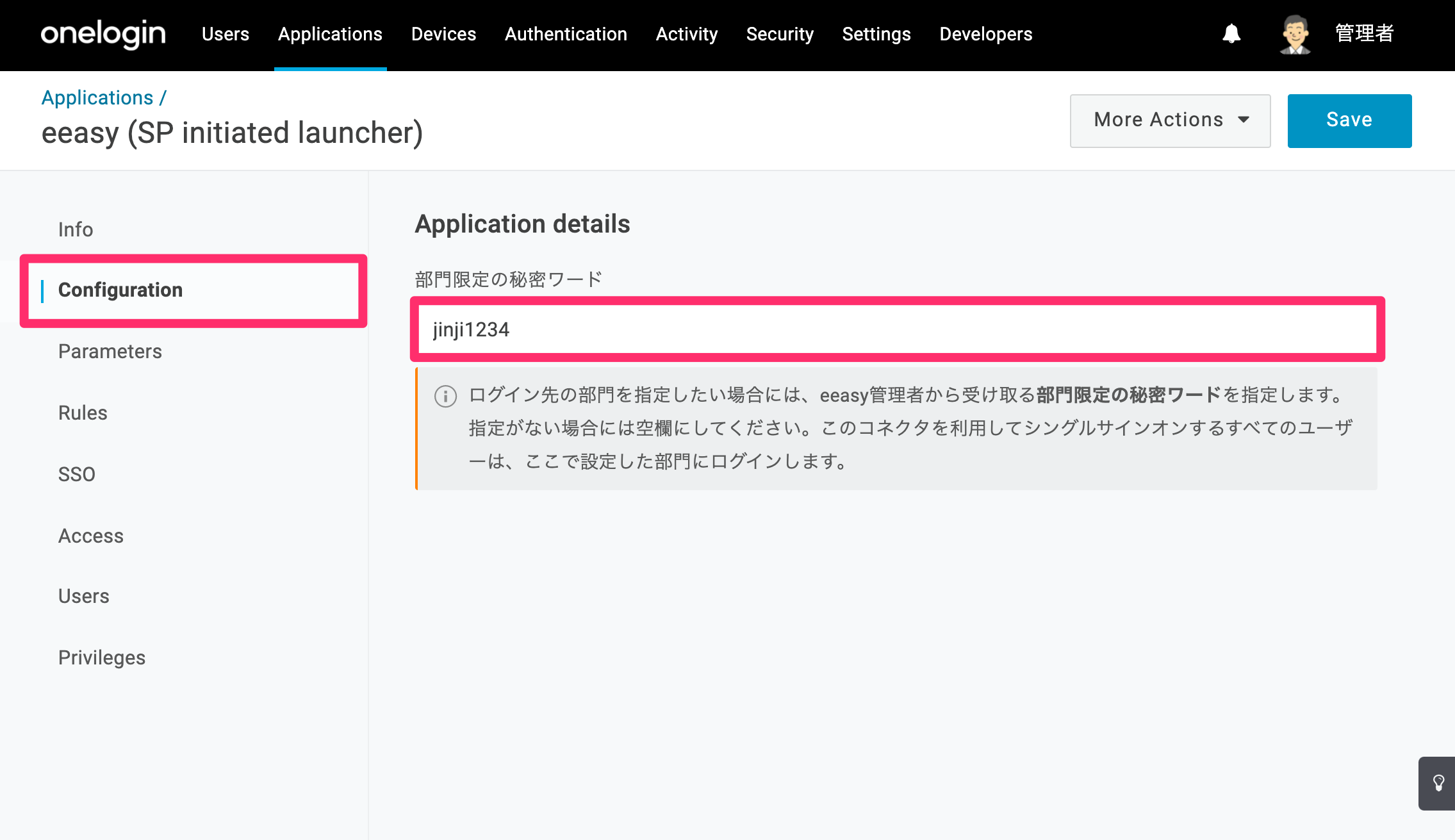Open the Authentication top menu
This screenshot has width=1455, height=840.
pyautogui.click(x=566, y=34)
